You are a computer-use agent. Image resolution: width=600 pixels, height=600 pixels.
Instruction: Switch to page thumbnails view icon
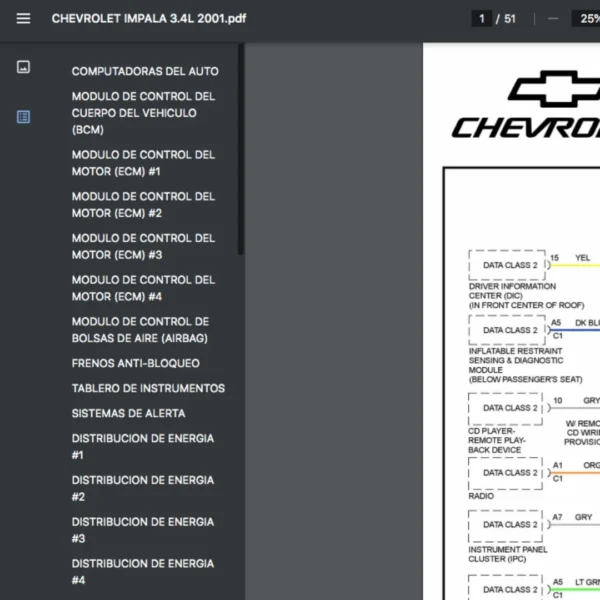23,67
